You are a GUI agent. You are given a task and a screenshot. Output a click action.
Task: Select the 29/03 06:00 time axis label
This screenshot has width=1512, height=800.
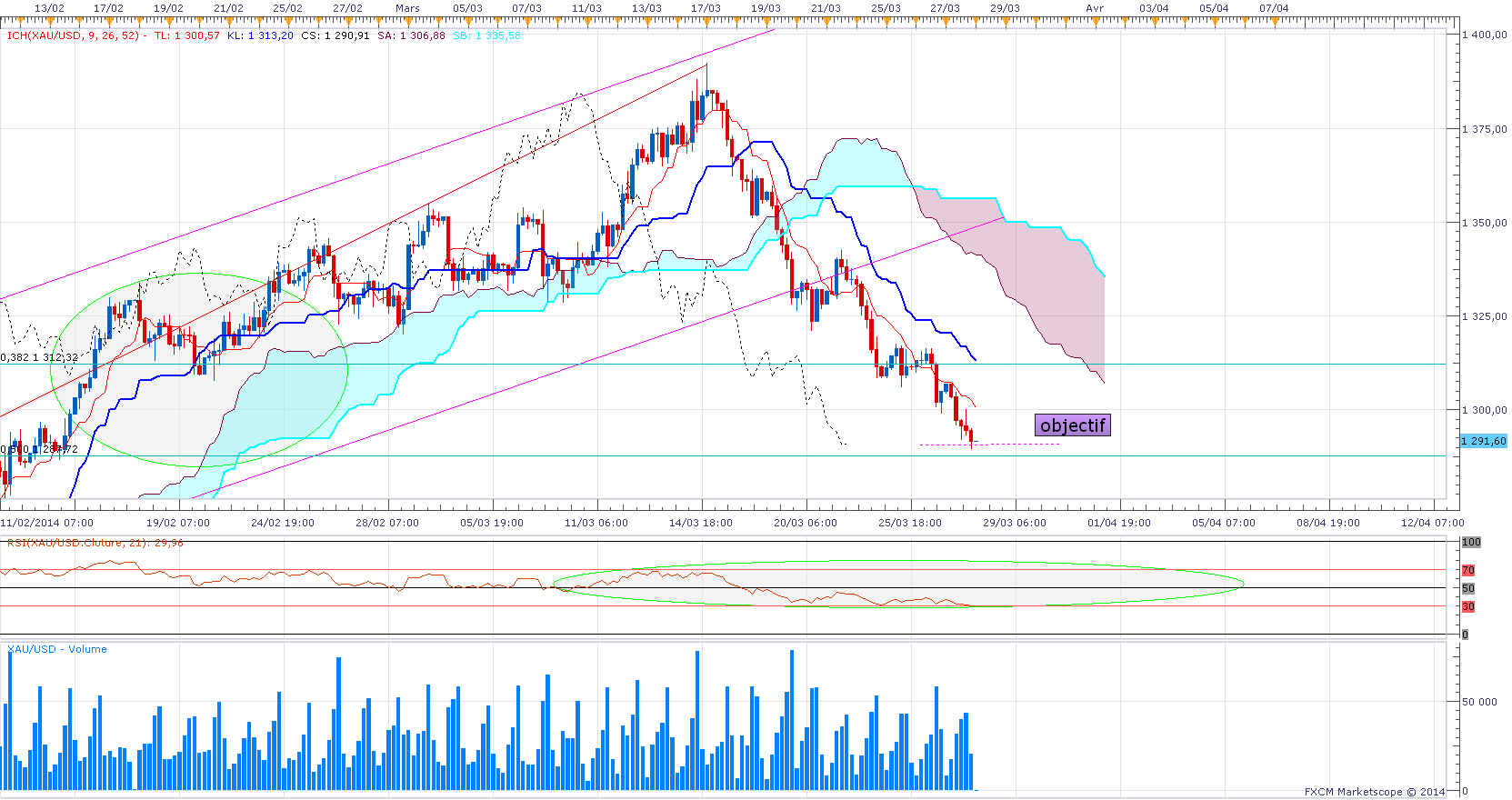click(1015, 523)
